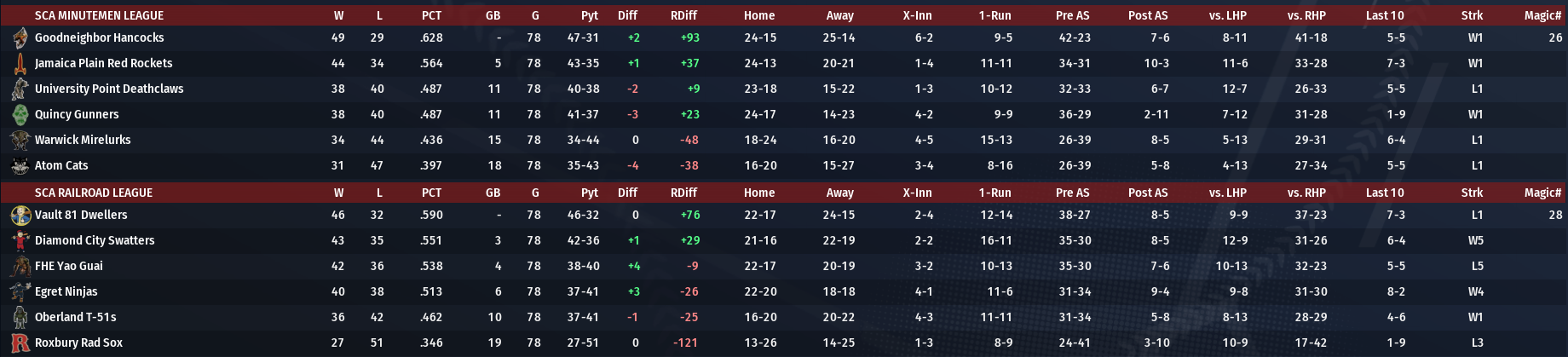Sort Railroad League by Last 10 column
The width and height of the screenshot is (1568, 357).
[x=1385, y=193]
